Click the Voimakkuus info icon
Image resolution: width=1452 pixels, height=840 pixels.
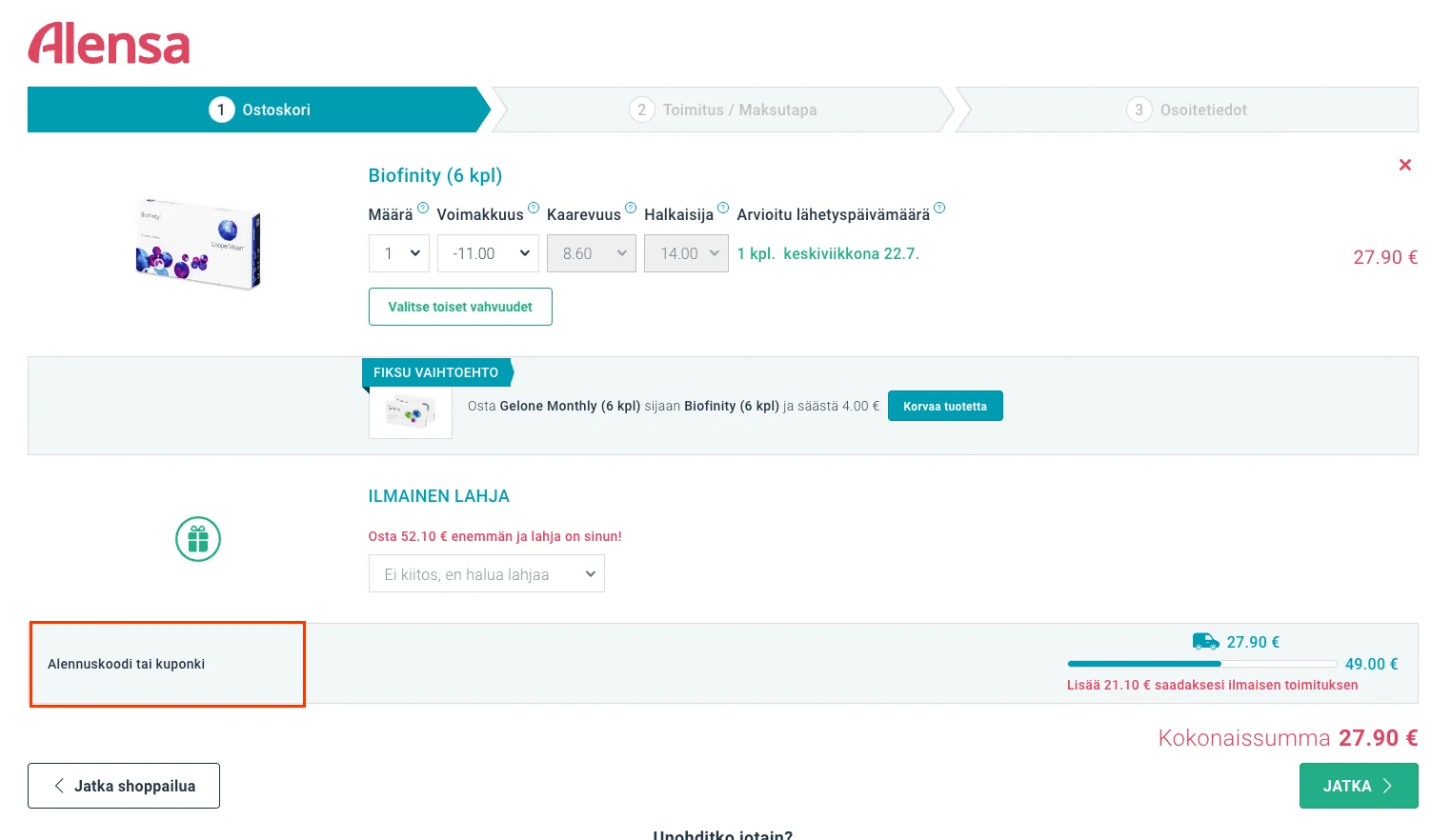click(534, 208)
